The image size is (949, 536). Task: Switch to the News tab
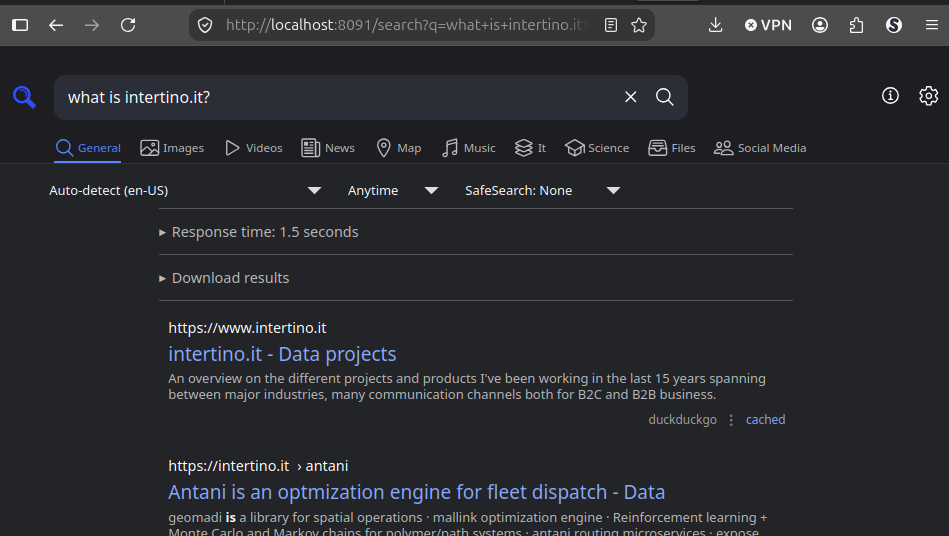pyautogui.click(x=328, y=148)
